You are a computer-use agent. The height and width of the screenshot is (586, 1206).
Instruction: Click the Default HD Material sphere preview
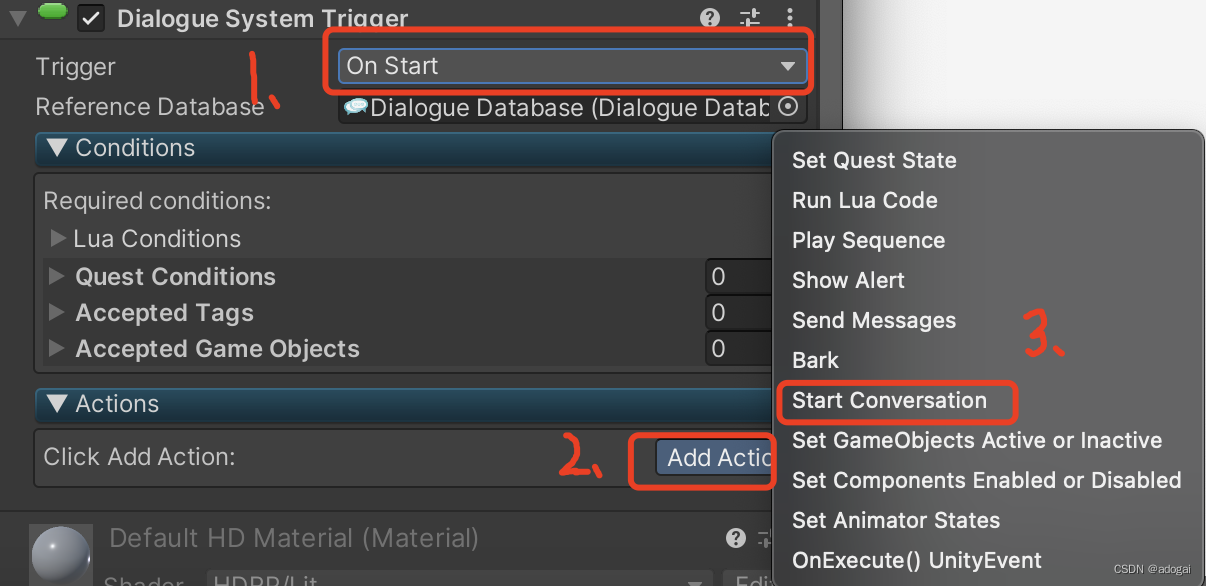coord(60,552)
